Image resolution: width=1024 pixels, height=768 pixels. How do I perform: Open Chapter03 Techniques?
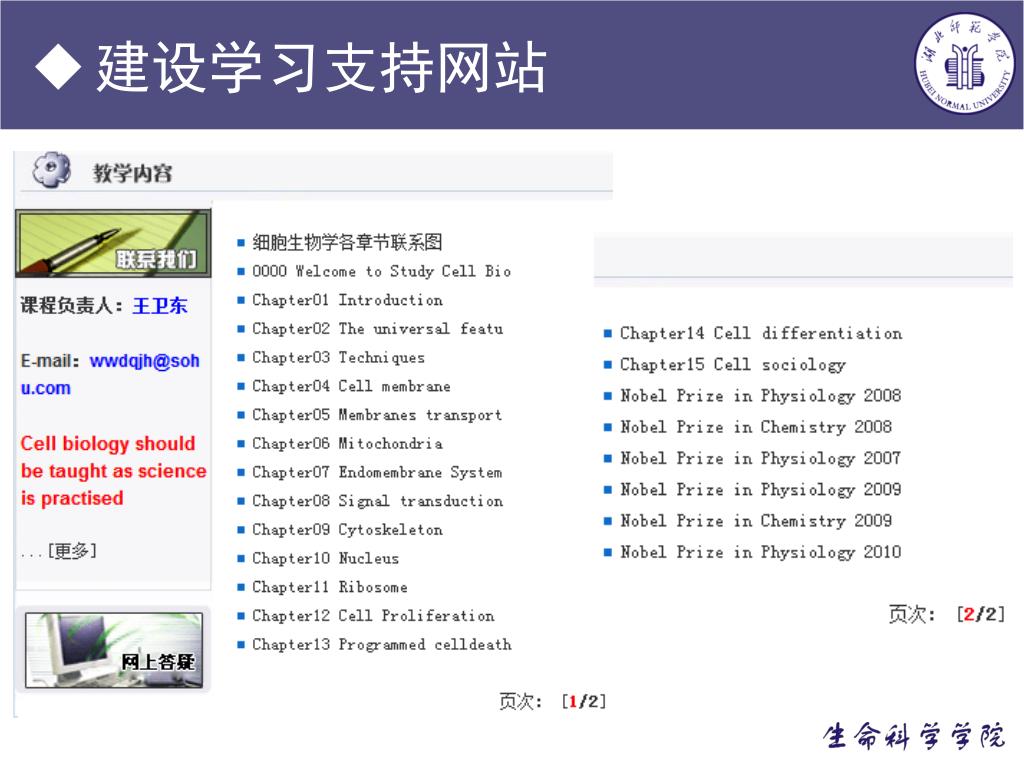pyautogui.click(x=338, y=357)
